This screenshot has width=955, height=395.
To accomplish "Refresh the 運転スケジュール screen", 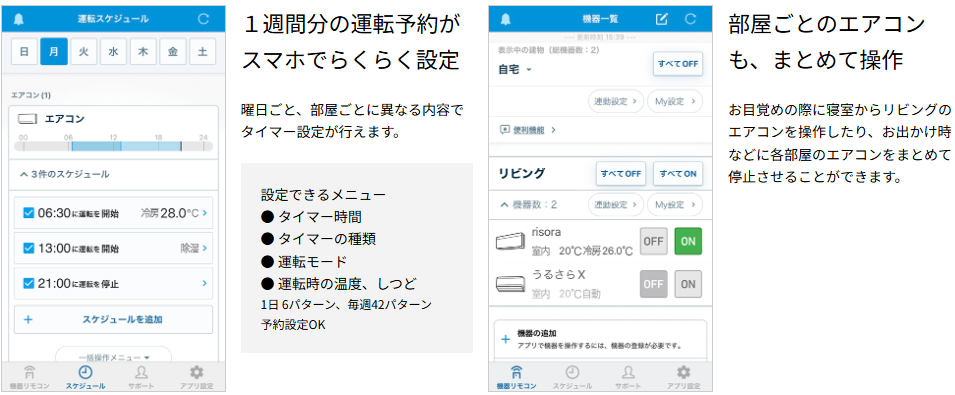I will (x=203, y=19).
